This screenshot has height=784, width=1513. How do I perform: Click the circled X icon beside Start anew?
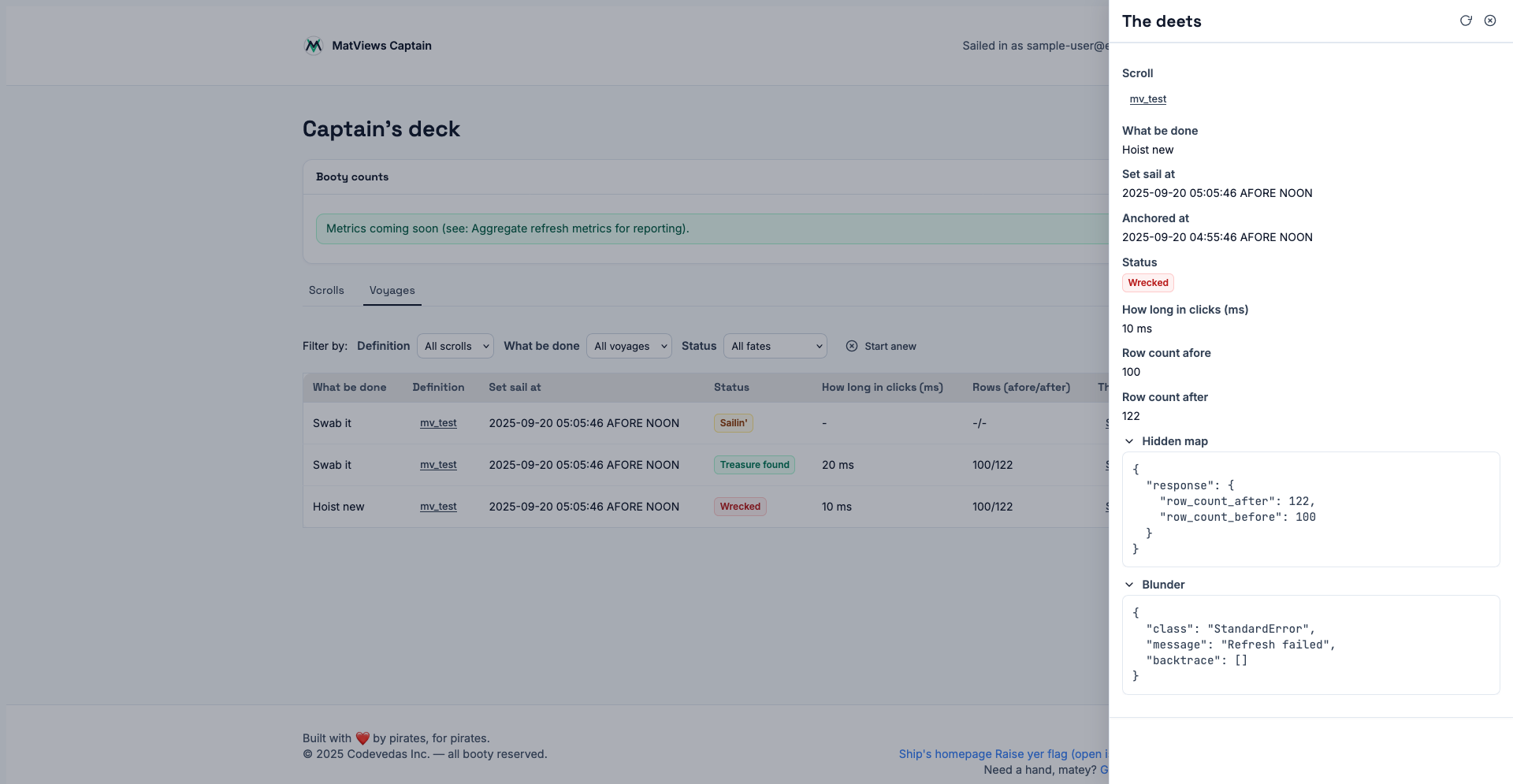852,346
